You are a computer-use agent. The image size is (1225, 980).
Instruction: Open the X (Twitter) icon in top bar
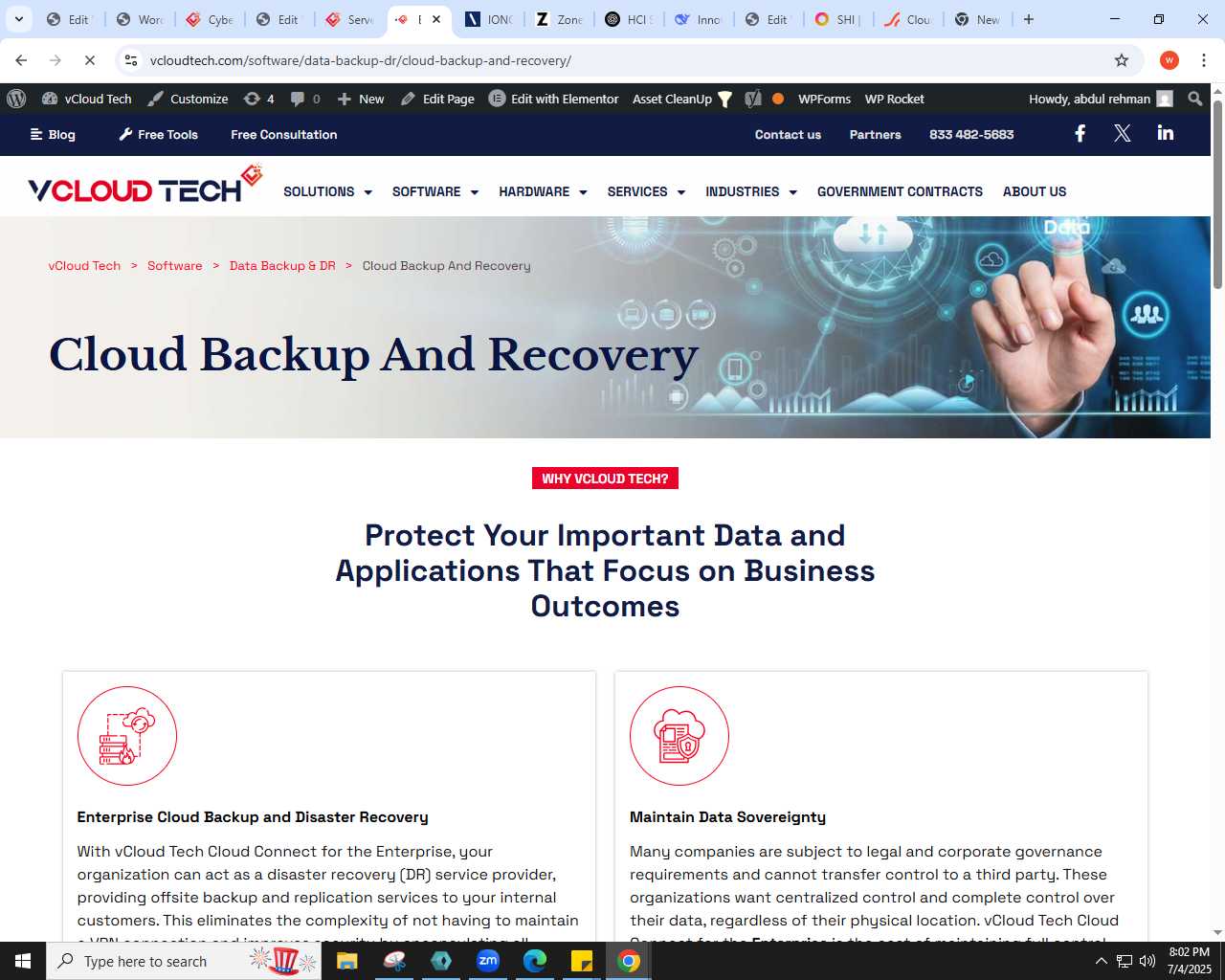1123,133
